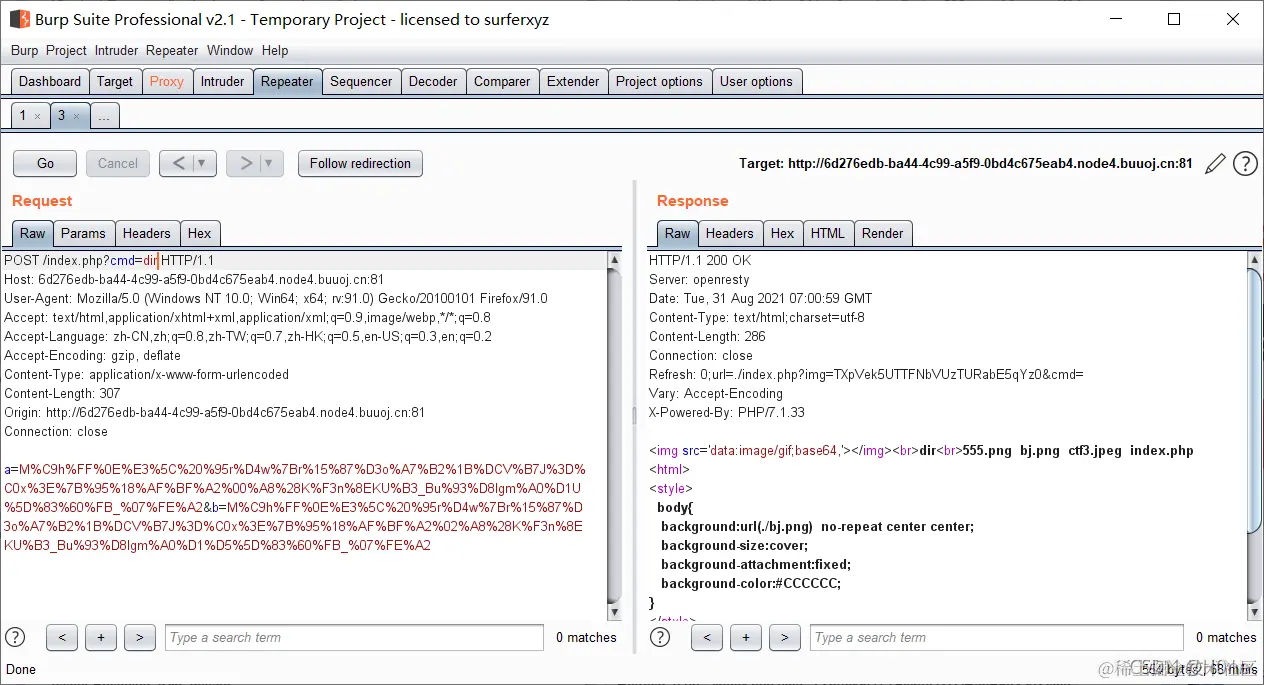Viewport: 1264px width, 685px height.
Task: Jump to previous match in request search
Action: (62, 637)
